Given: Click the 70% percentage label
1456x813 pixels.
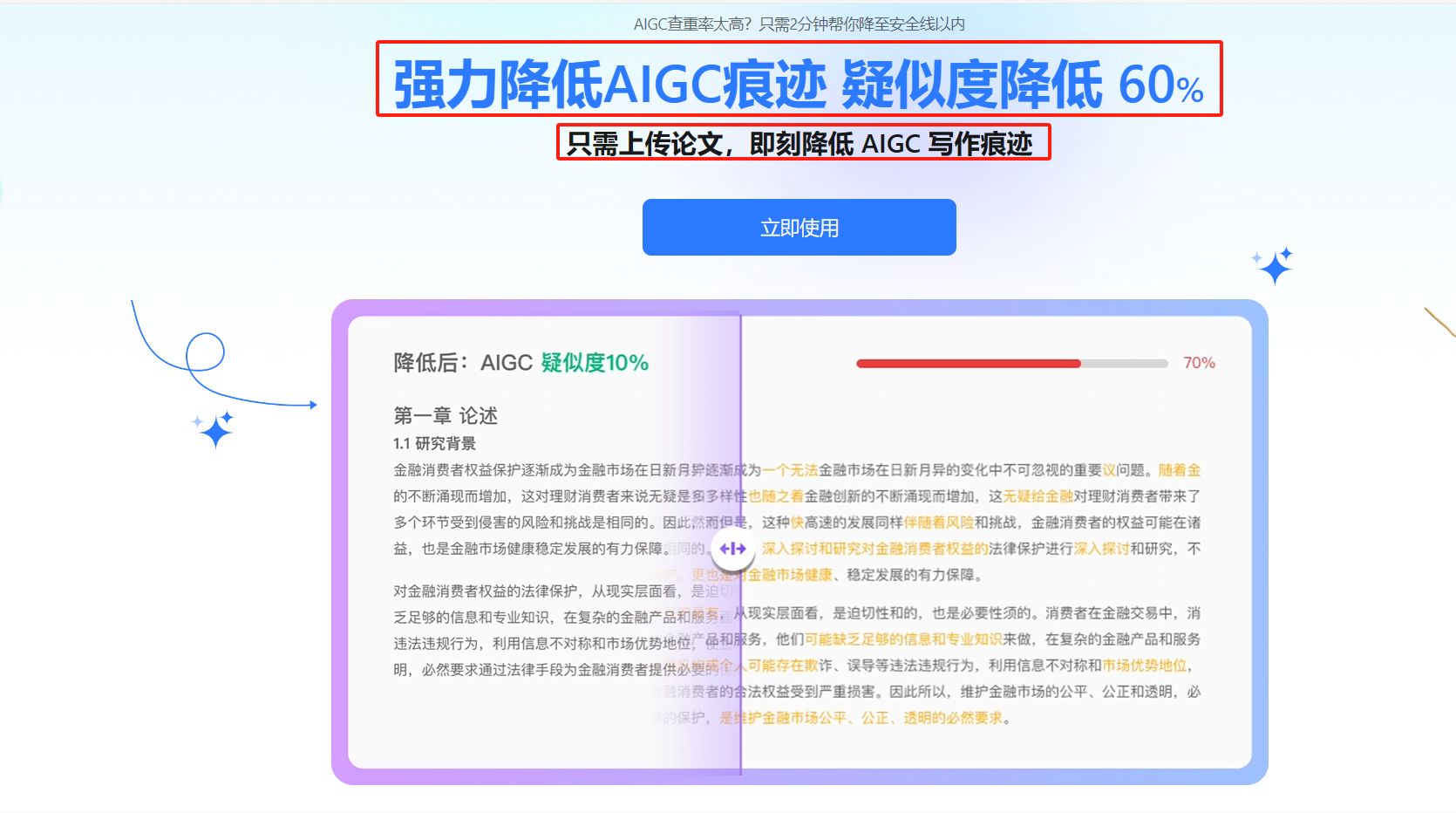Looking at the screenshot, I should [1199, 363].
